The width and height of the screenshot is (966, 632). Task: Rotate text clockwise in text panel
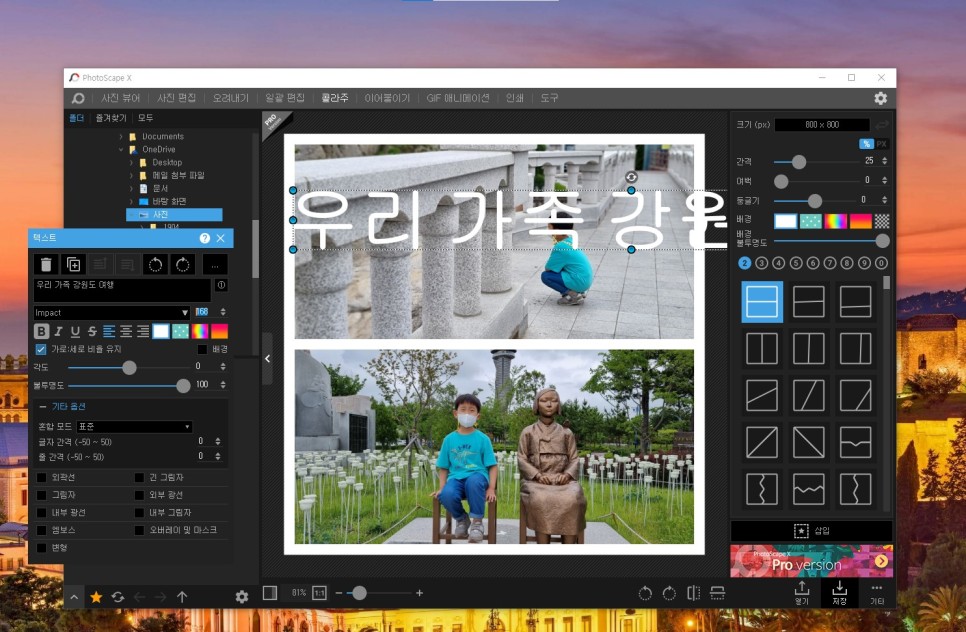[182, 264]
